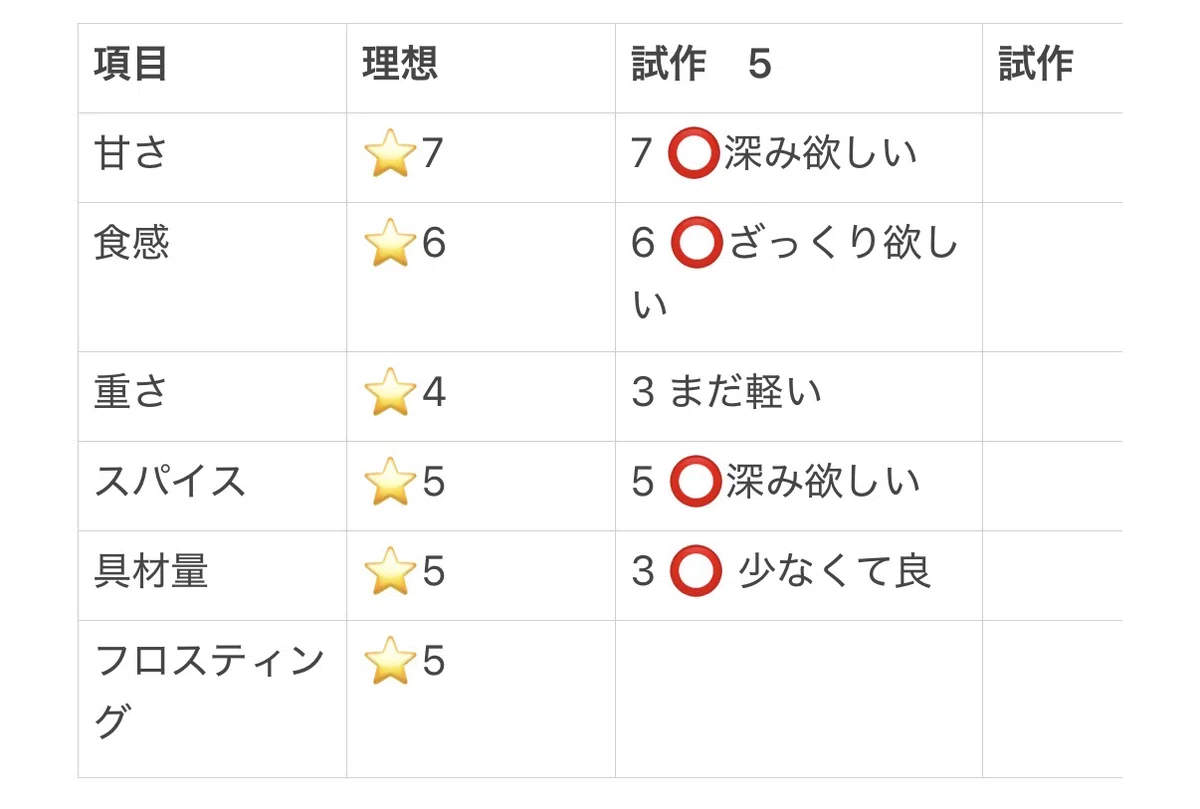This screenshot has width=1200, height=809.
Task: Click the star icon in the 食感 row
Action: click(x=390, y=244)
